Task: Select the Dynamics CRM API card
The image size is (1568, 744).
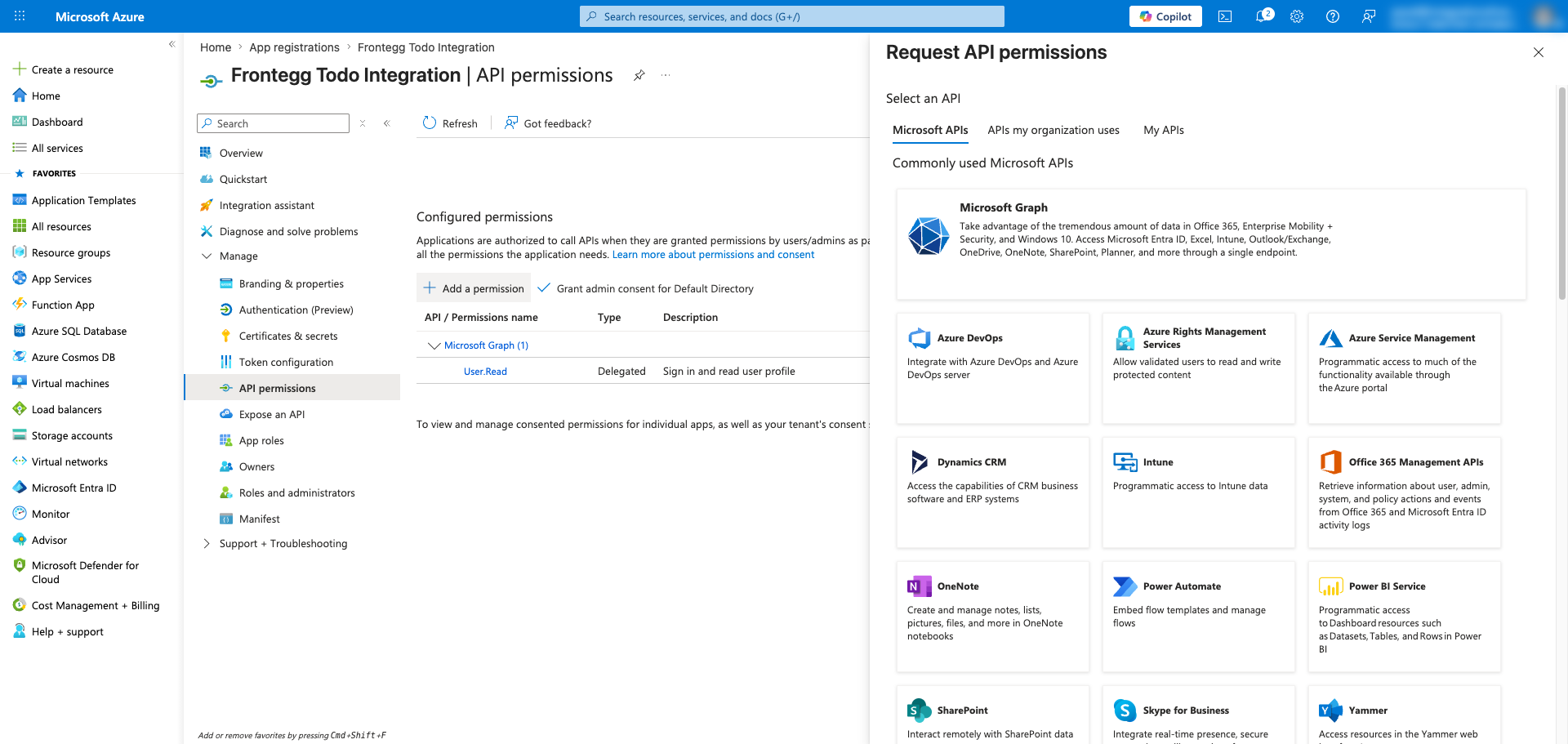Action: pyautogui.click(x=993, y=492)
